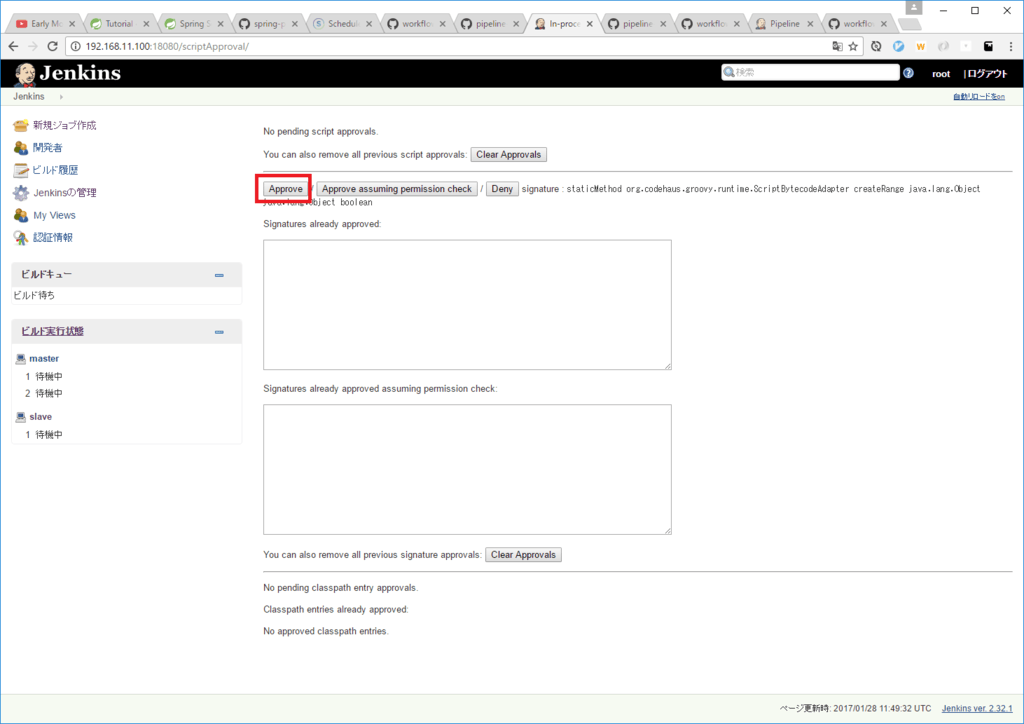This screenshot has width=1024, height=724.
Task: Approve the pending signature
Action: coord(286,189)
